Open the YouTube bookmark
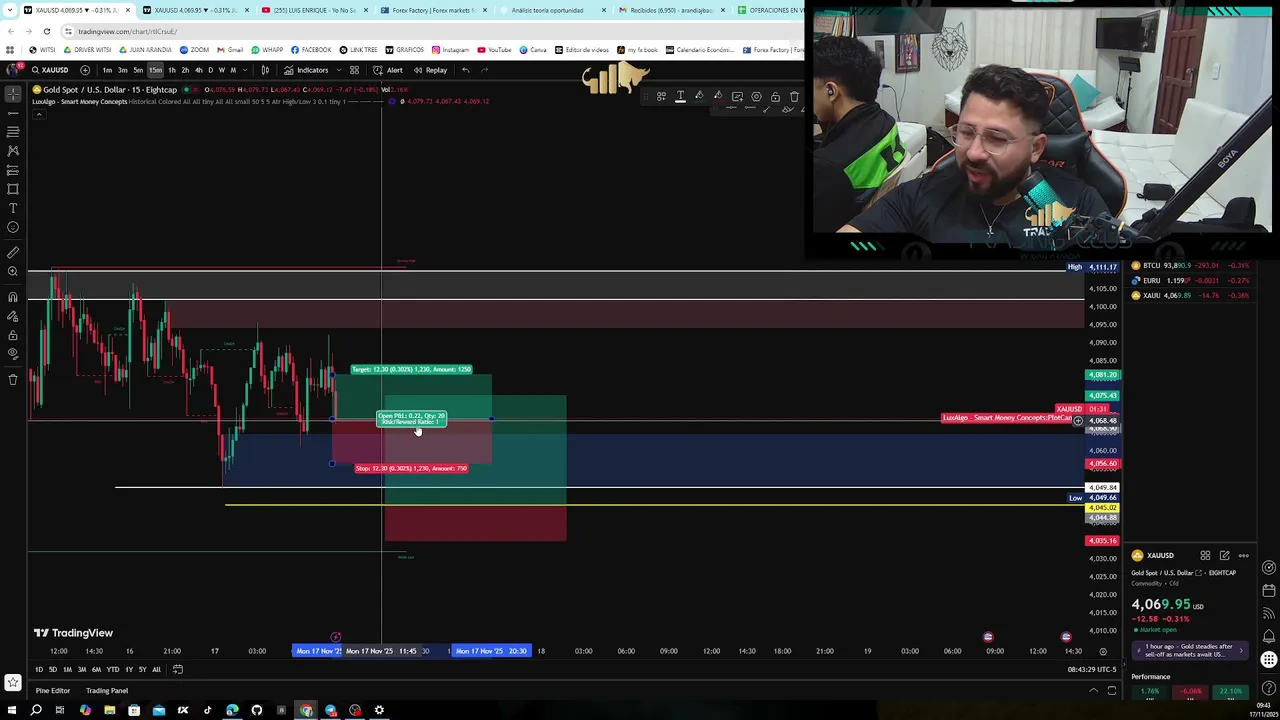This screenshot has width=1280, height=720. 495,50
